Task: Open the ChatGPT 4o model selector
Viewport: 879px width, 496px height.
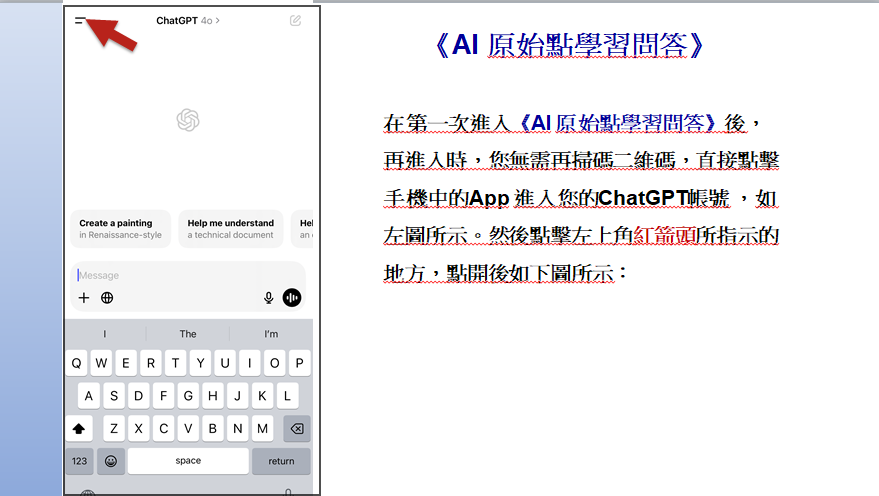Action: (188, 21)
